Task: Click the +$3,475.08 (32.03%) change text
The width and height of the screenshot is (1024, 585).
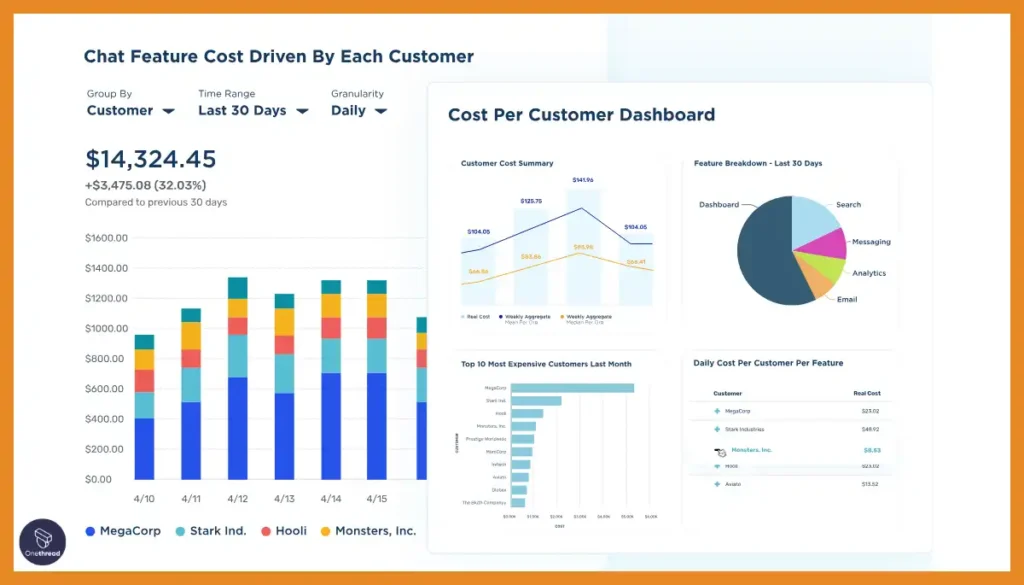Action: coord(146,185)
